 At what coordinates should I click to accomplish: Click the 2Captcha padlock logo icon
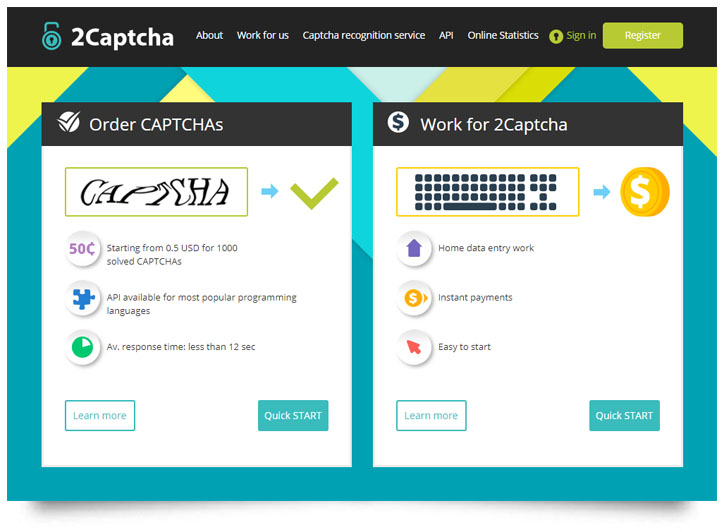(x=51, y=36)
